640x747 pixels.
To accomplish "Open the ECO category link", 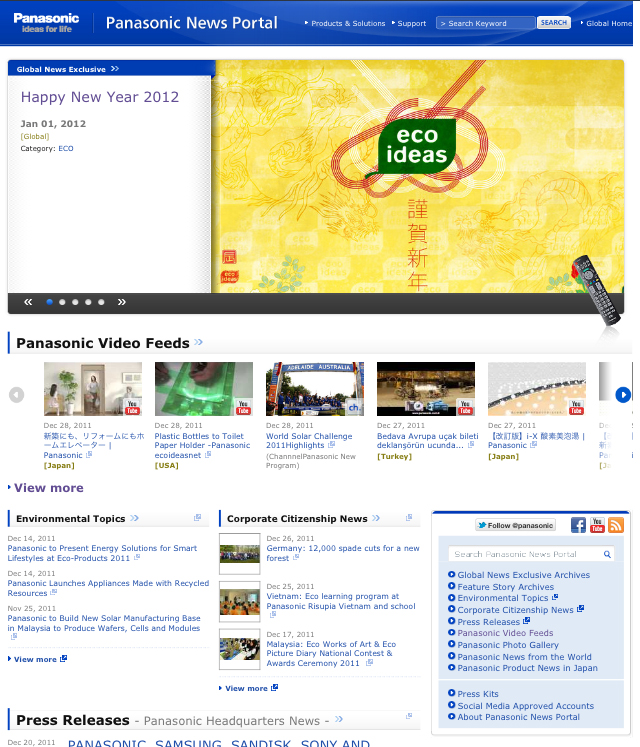I will pyautogui.click(x=66, y=149).
